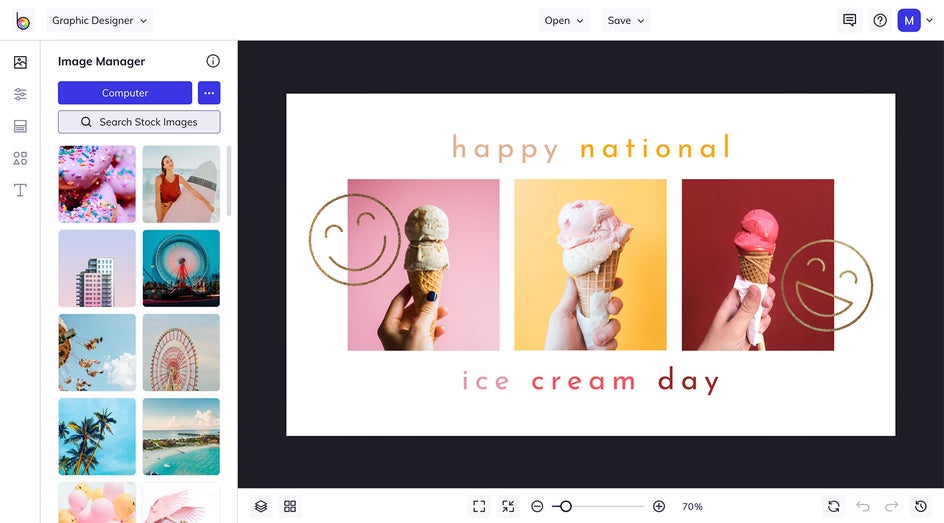
Task: Open the Graphics shapes sidebar icon
Action: [20, 158]
